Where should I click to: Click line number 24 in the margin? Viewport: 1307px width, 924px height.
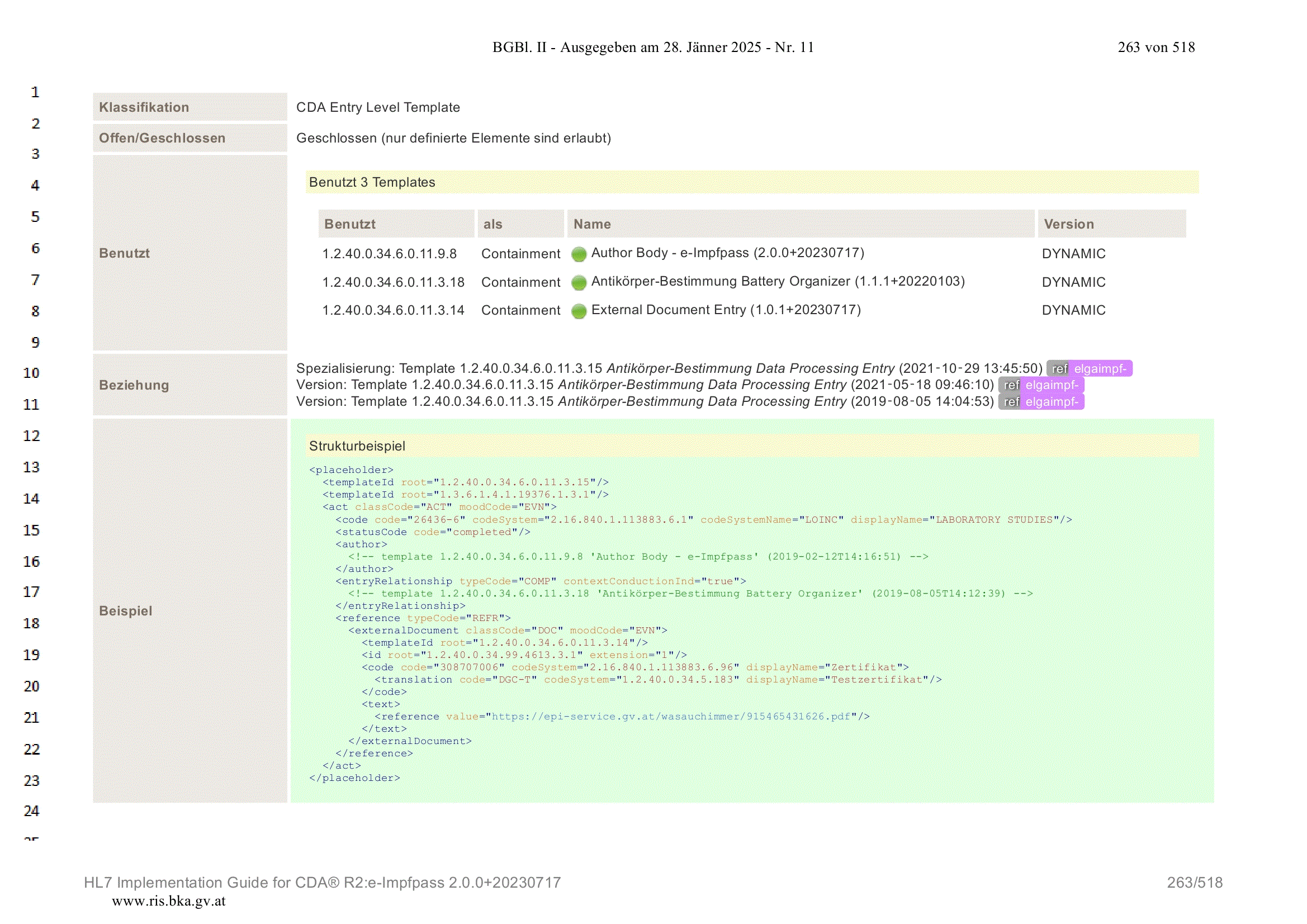click(31, 811)
